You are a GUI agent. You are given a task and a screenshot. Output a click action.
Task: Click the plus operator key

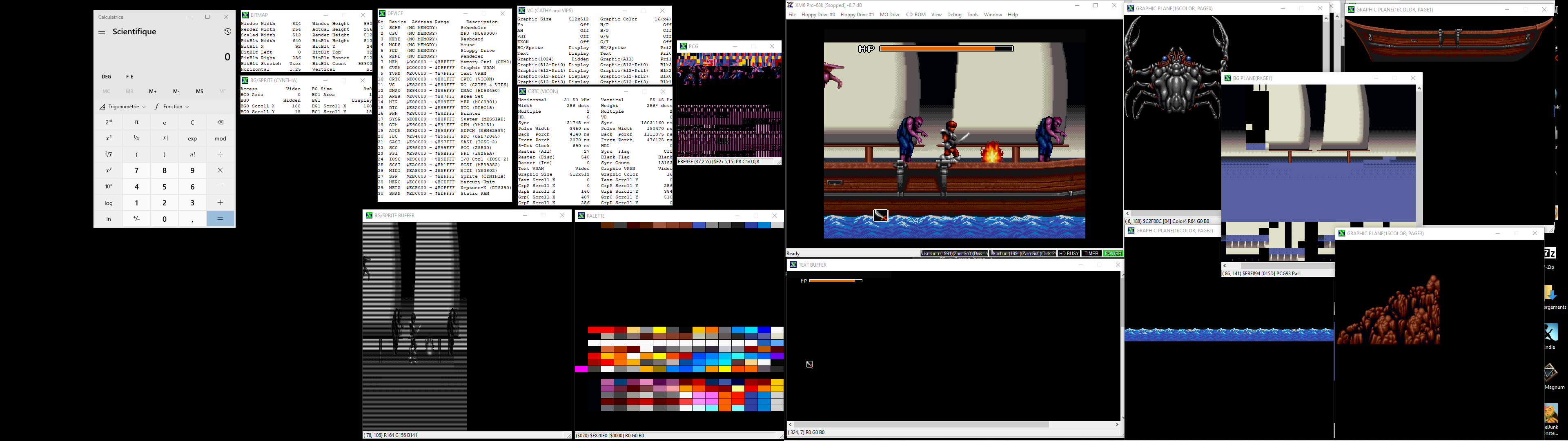(220, 203)
